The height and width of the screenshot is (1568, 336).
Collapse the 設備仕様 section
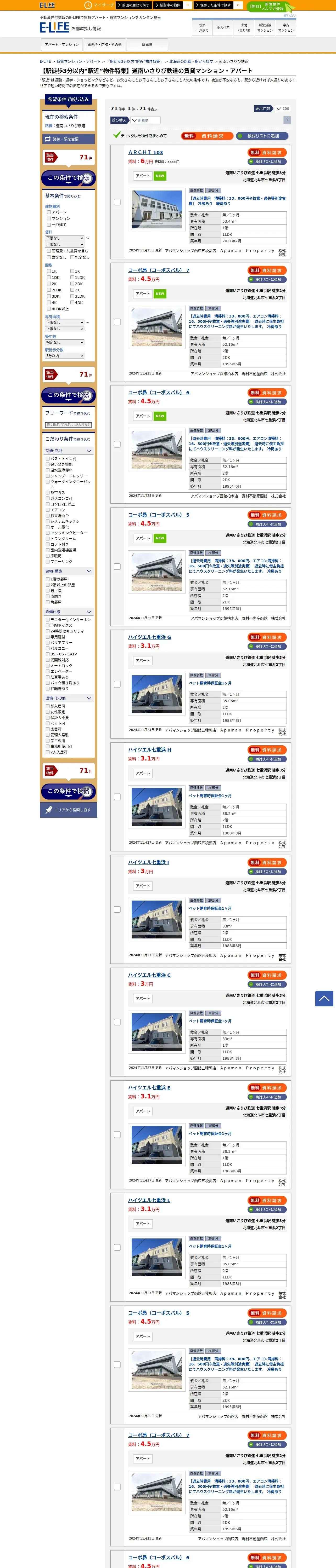point(68,612)
